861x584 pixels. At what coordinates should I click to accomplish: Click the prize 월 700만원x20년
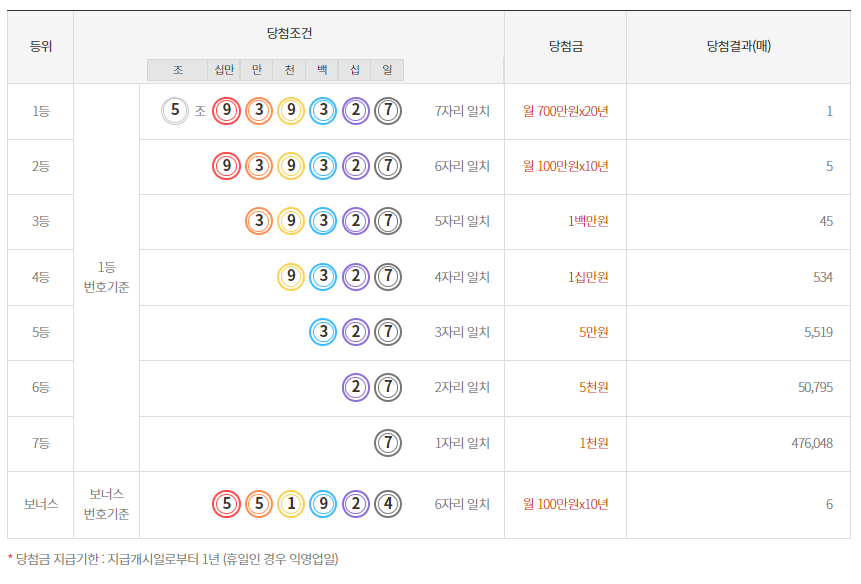pyautogui.click(x=566, y=111)
